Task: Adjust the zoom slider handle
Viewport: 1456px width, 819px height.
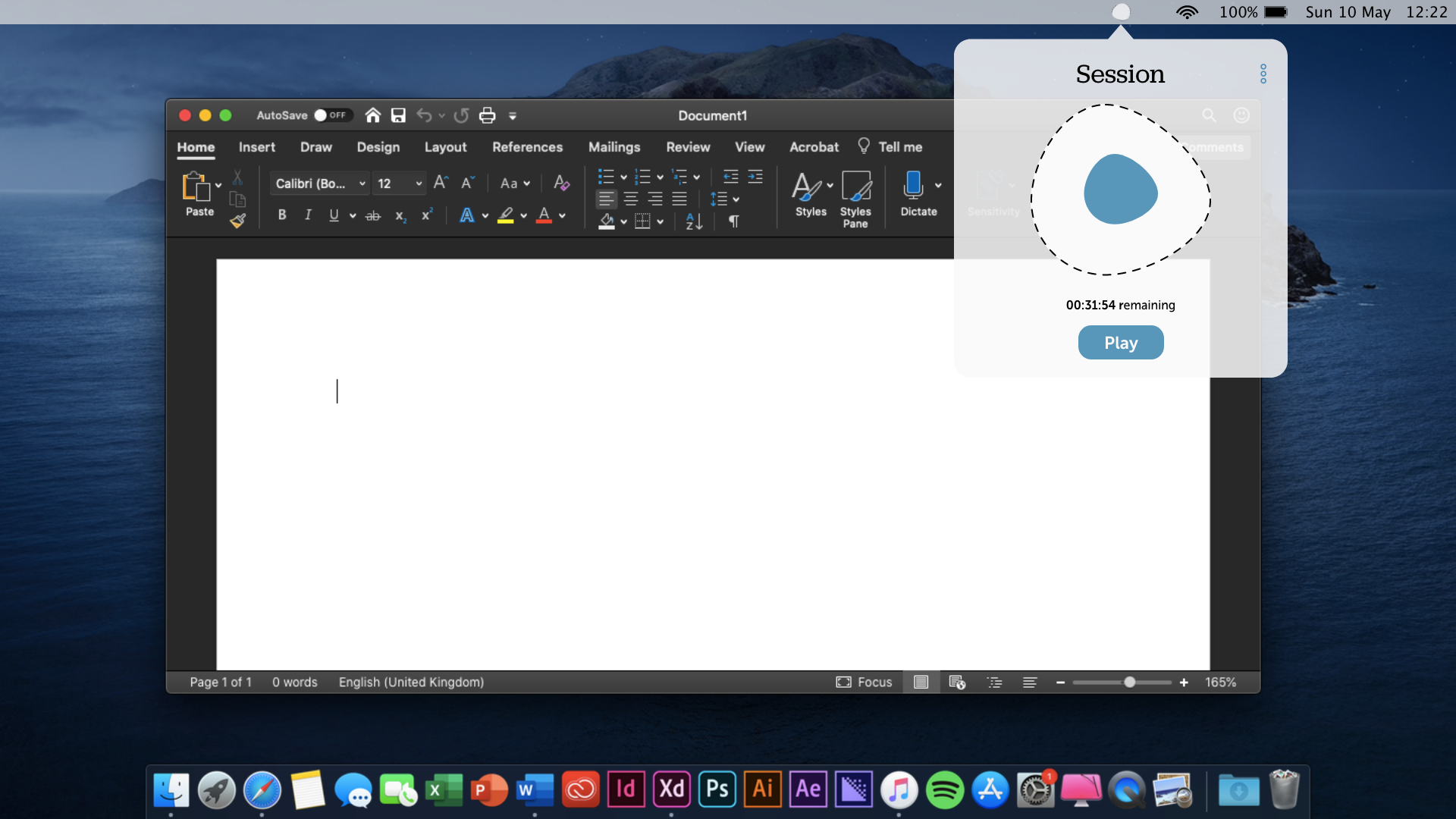Action: click(1130, 682)
